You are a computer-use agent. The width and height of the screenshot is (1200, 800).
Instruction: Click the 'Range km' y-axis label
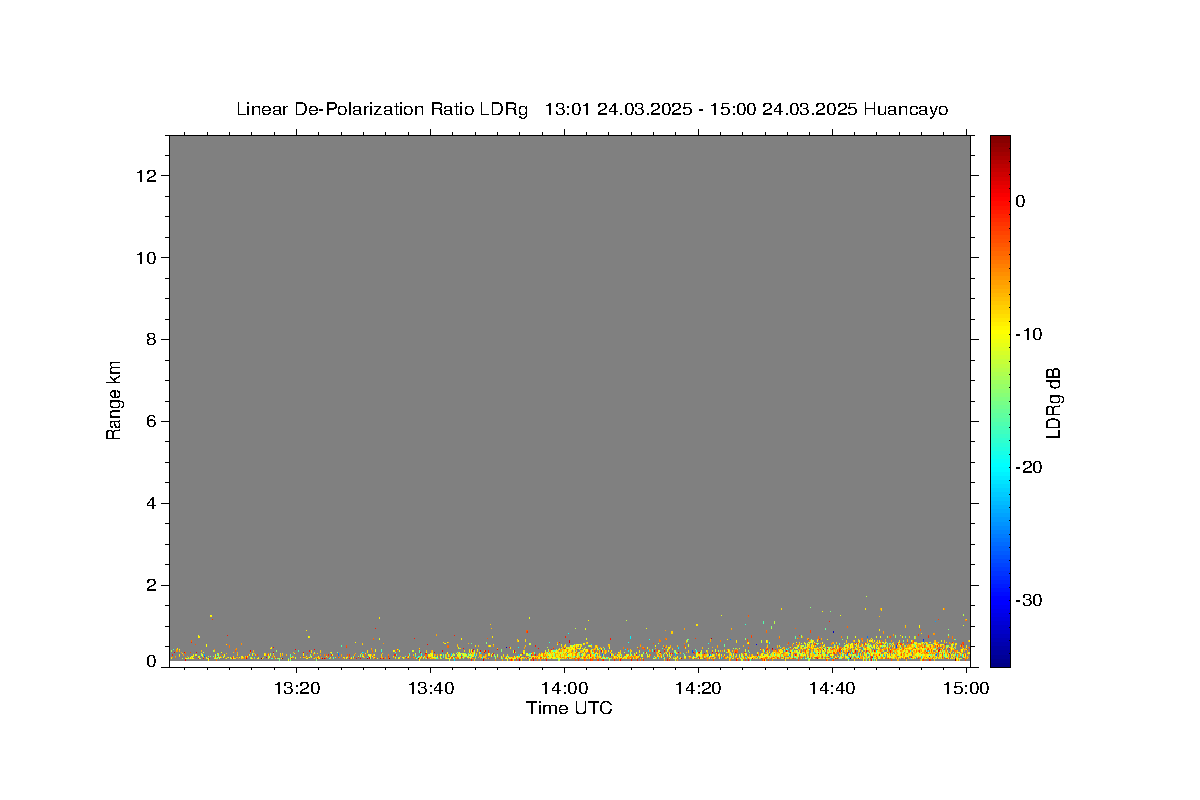114,400
